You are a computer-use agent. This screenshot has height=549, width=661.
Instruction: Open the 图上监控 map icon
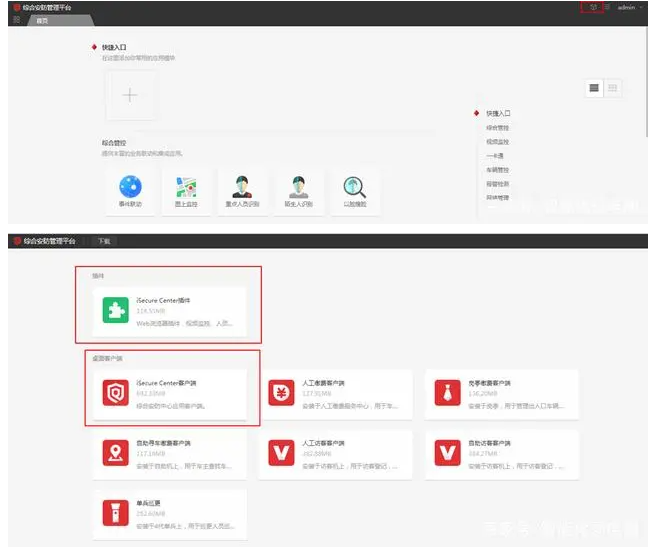(186, 186)
